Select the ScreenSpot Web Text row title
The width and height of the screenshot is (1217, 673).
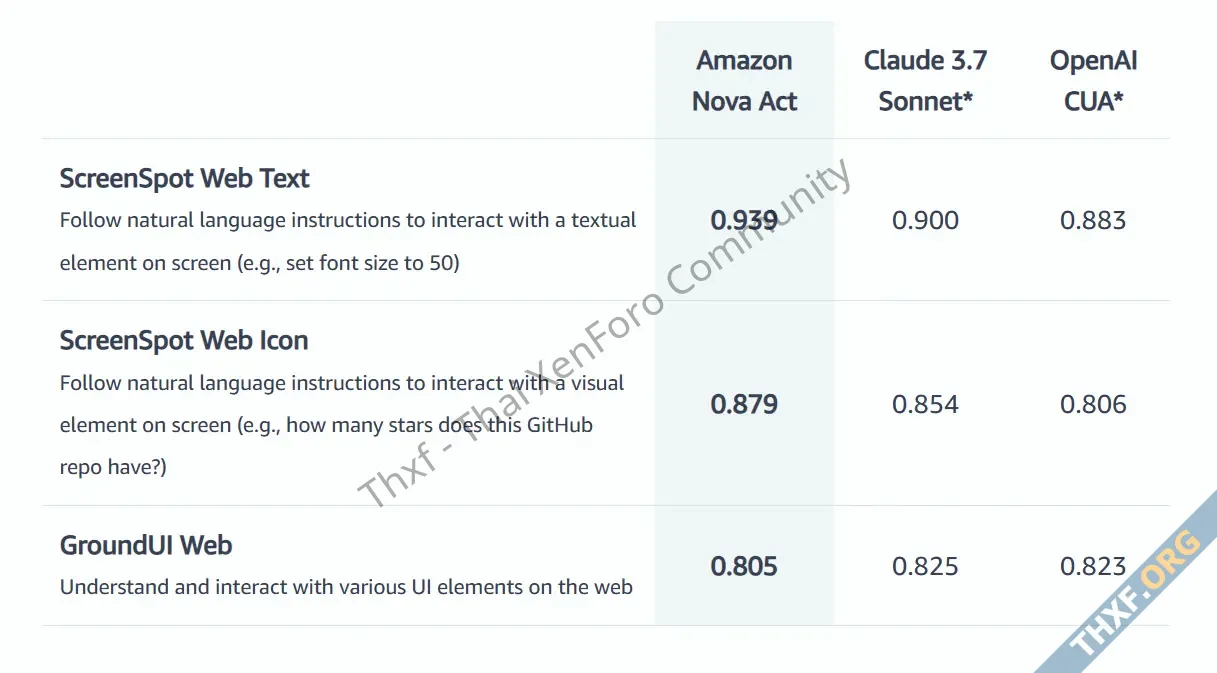click(185, 179)
